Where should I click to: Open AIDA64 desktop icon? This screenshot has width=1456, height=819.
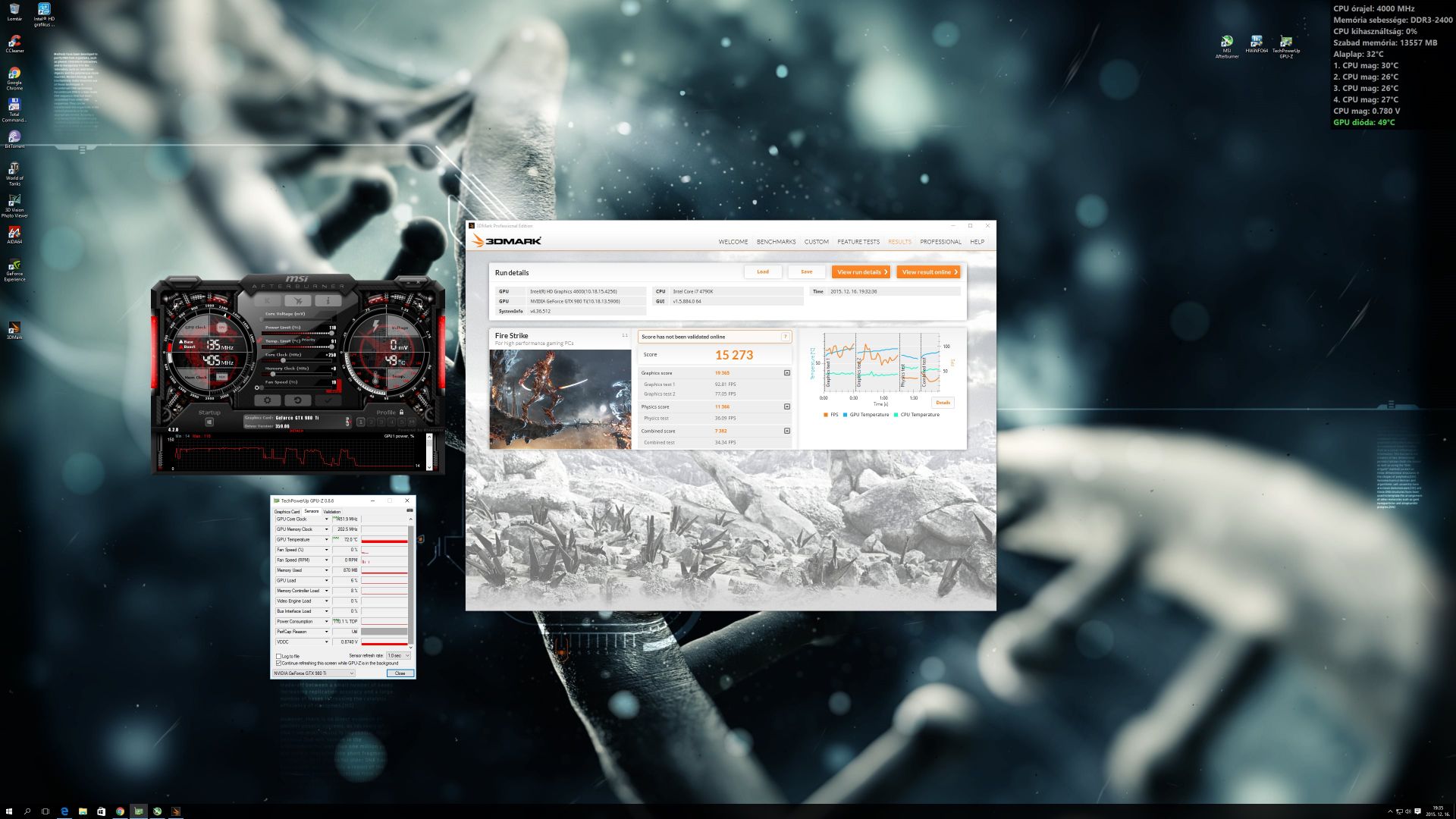(x=14, y=235)
